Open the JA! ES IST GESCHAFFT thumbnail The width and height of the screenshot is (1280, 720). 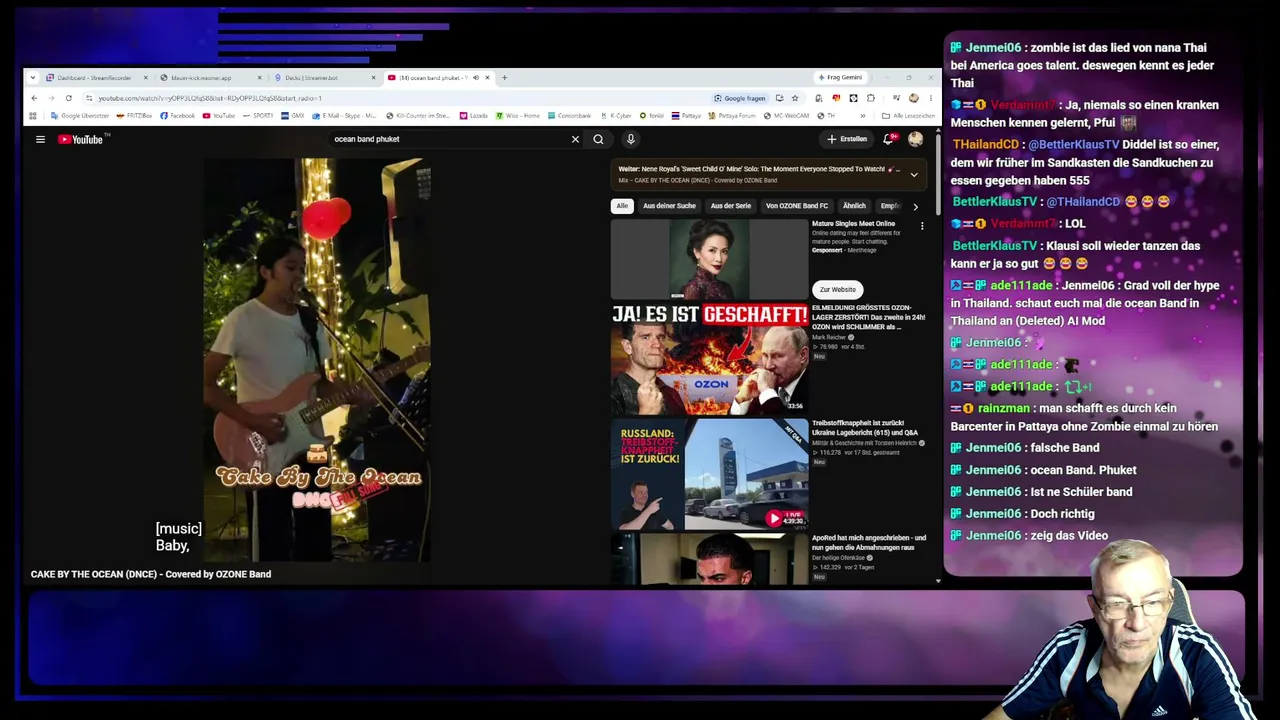(709, 359)
